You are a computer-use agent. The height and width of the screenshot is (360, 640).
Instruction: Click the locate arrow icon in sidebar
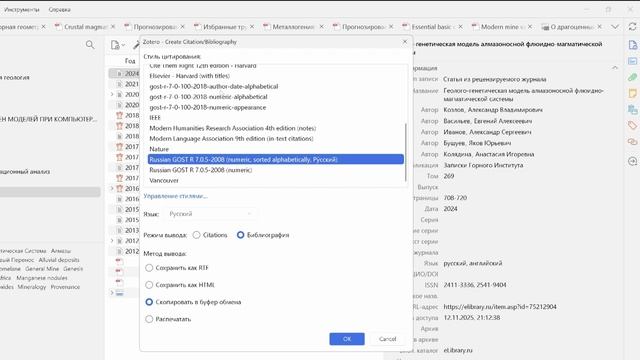(x=633, y=161)
